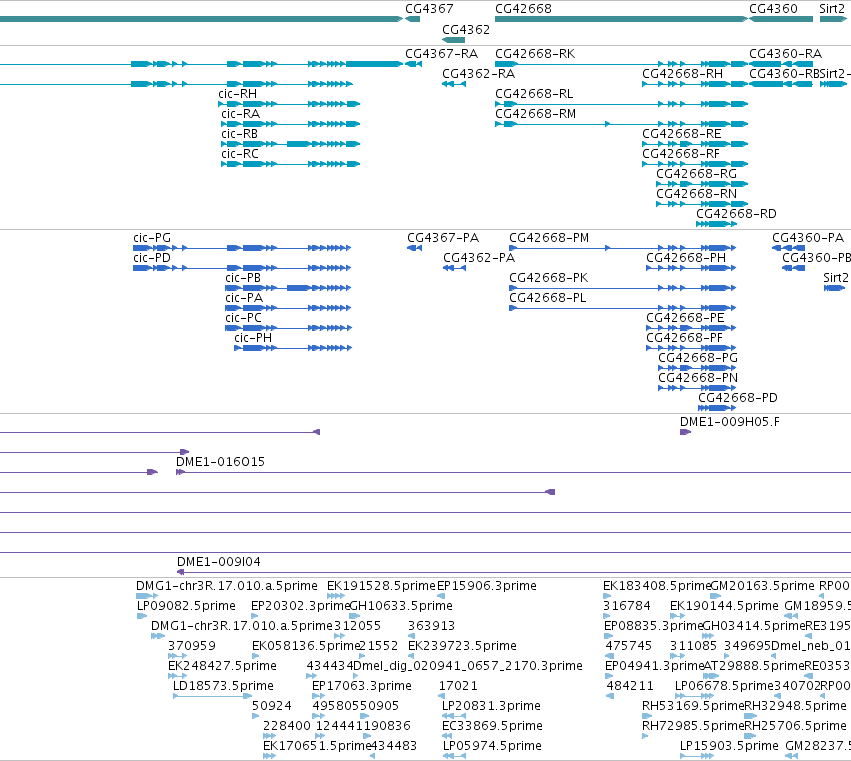Click the CG4367-PA protein label

pyautogui.click(x=443, y=238)
